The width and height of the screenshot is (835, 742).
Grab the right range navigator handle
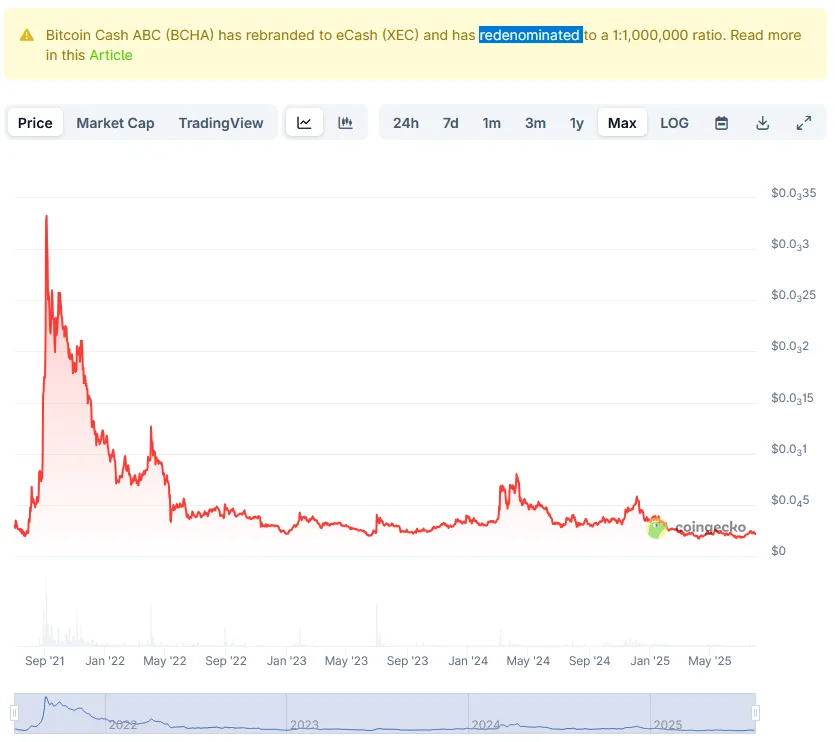tap(755, 713)
